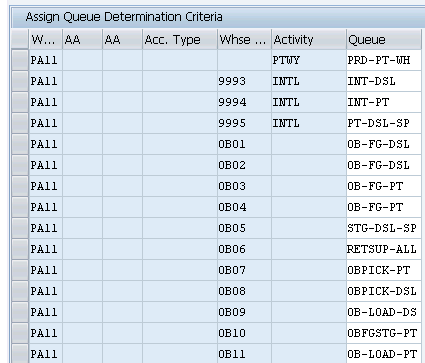Click the Acc. Type column header
The height and width of the screenshot is (363, 425).
pyautogui.click(x=180, y=39)
